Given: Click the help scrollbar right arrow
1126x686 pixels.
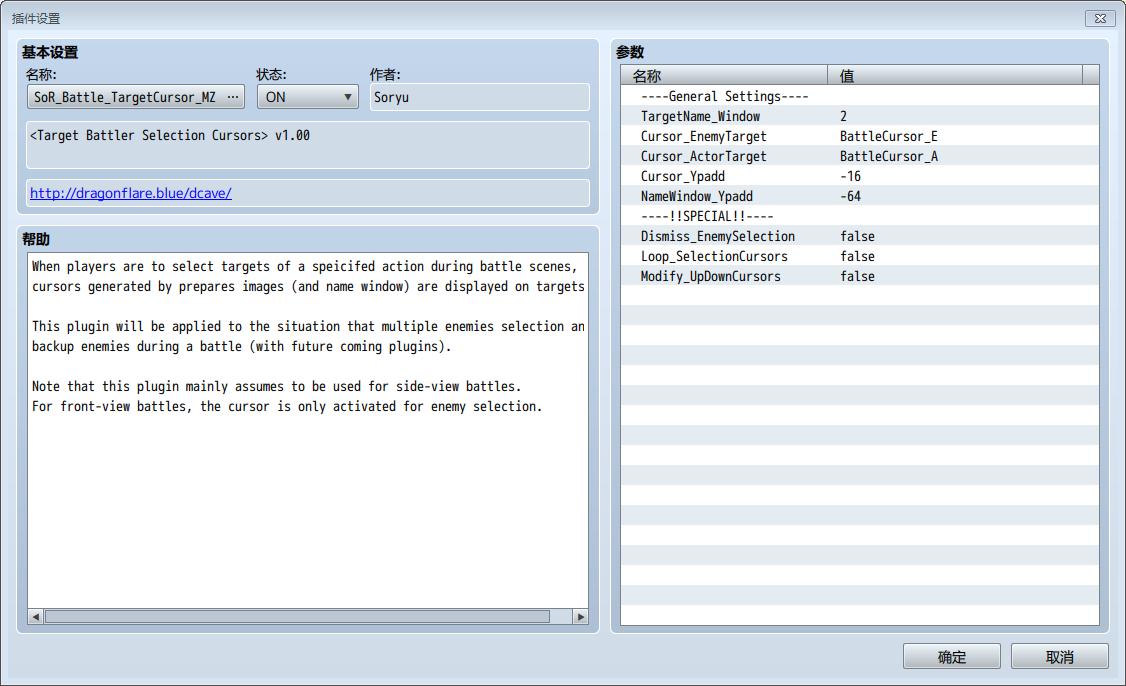Looking at the screenshot, I should pyautogui.click(x=580, y=616).
